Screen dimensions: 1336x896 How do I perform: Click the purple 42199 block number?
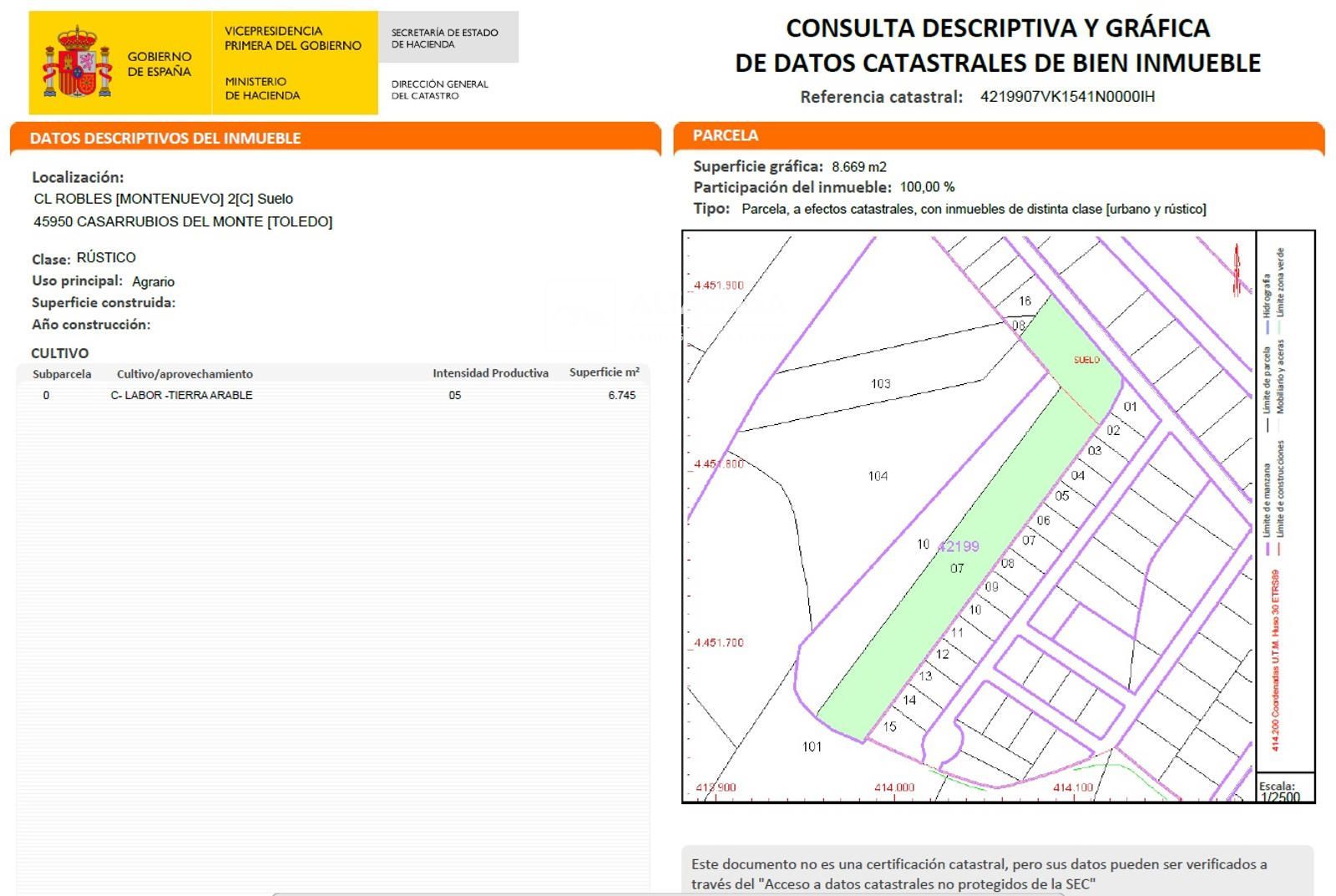pyautogui.click(x=958, y=547)
